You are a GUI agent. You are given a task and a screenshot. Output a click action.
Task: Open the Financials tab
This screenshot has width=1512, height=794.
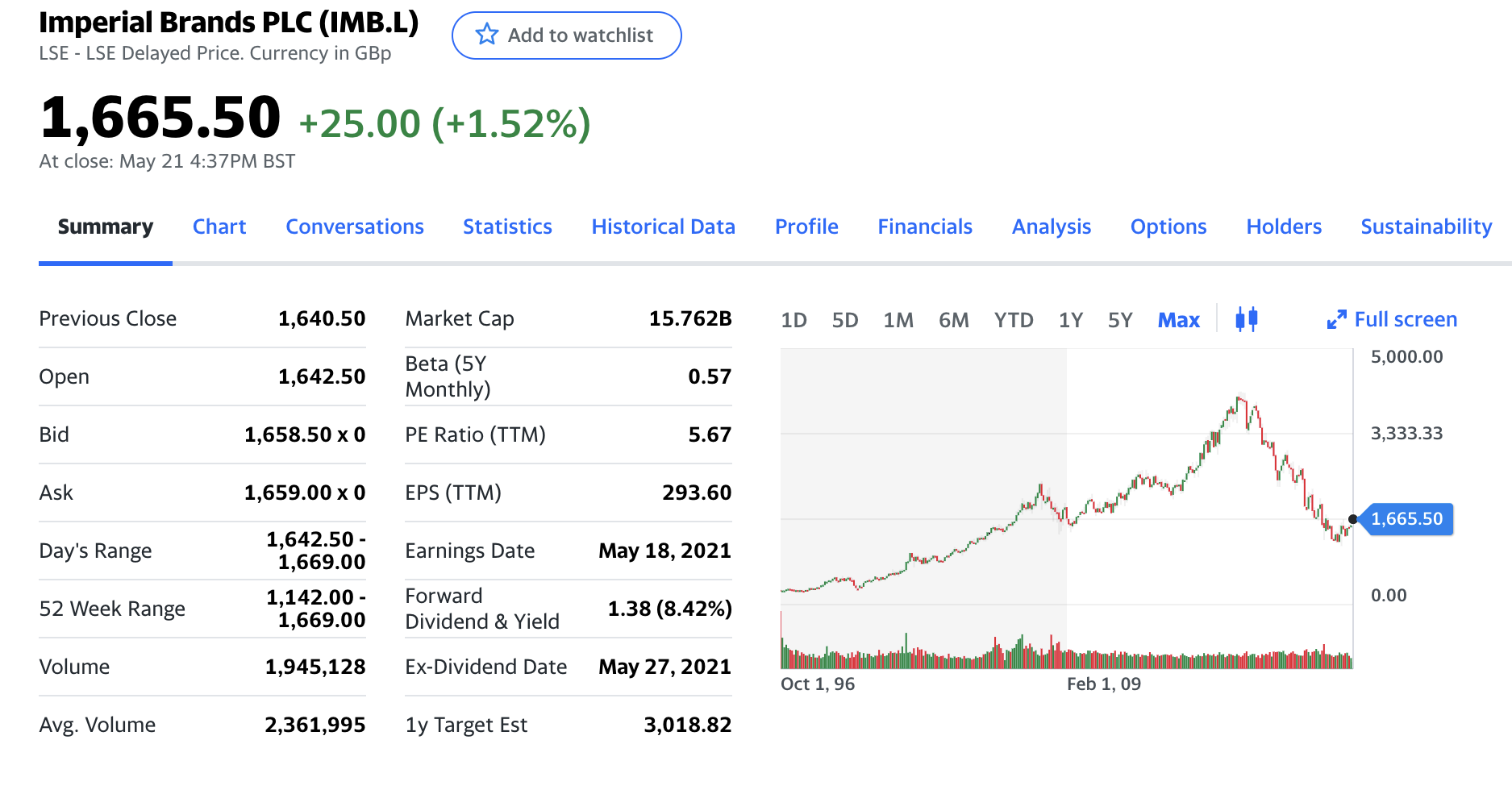click(x=925, y=227)
